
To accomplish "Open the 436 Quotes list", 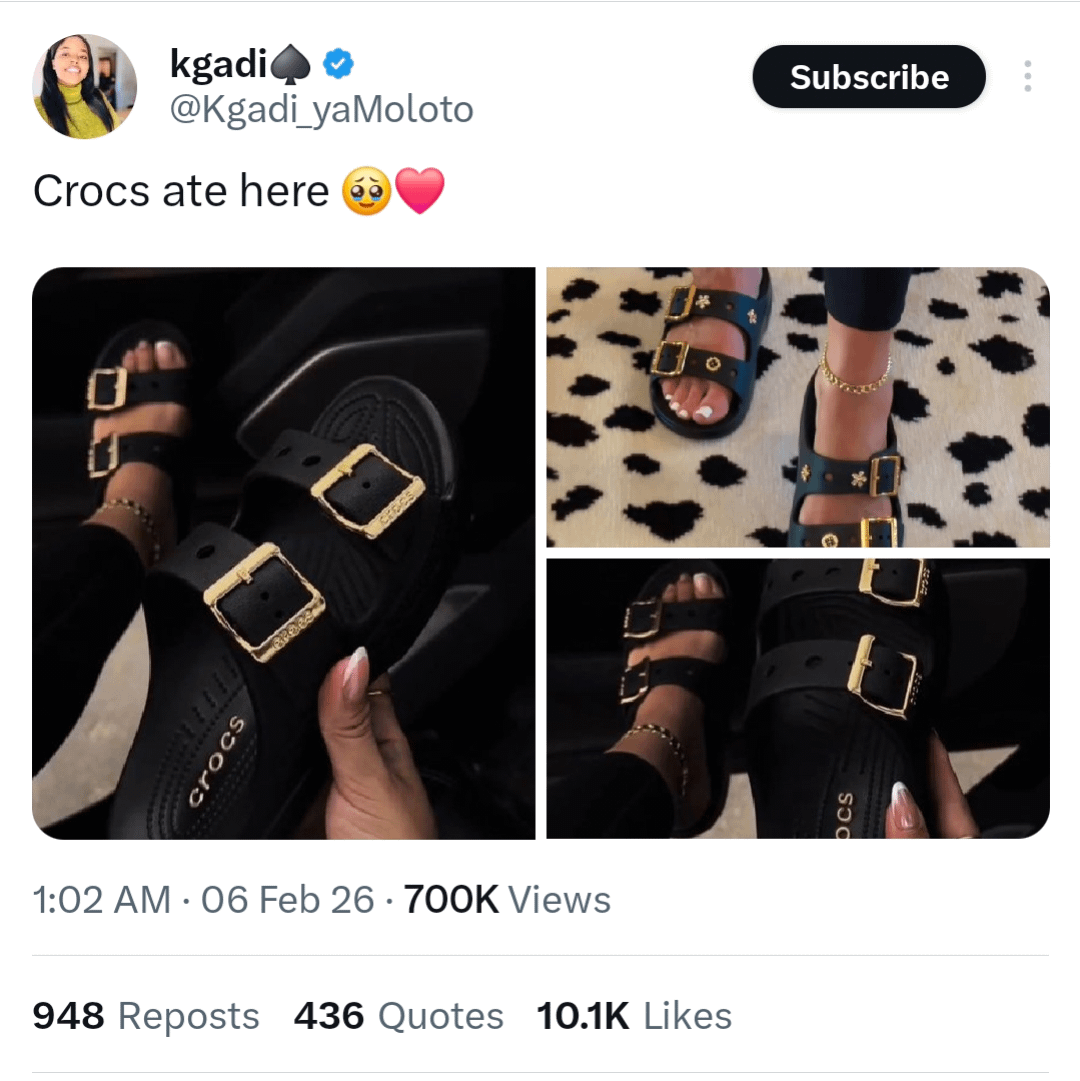I will [x=398, y=1016].
